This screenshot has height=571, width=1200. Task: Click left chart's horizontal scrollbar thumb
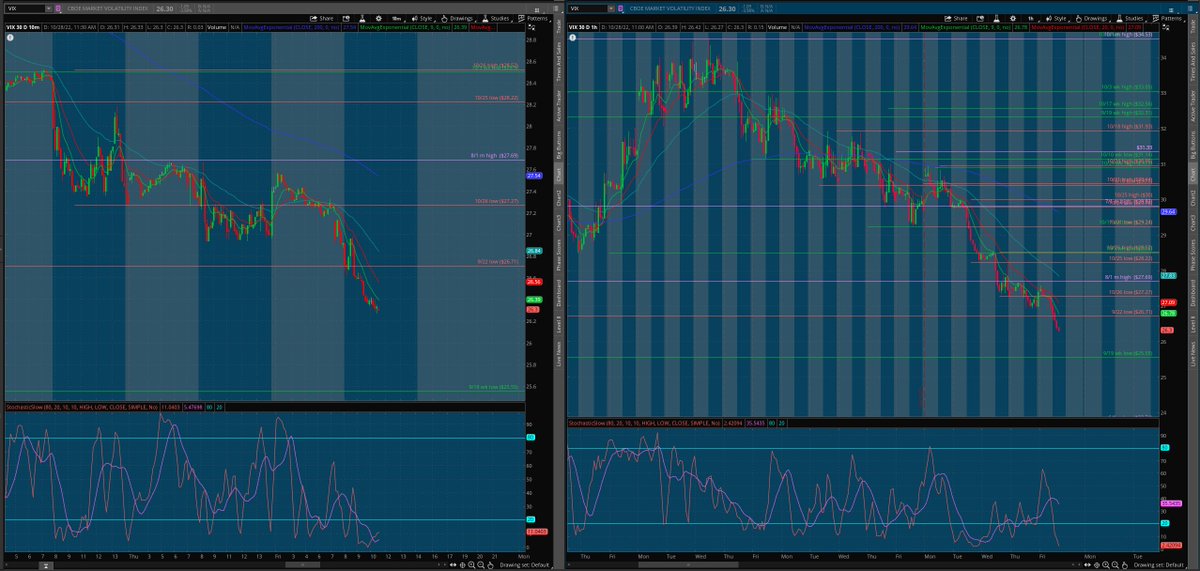coord(302,564)
